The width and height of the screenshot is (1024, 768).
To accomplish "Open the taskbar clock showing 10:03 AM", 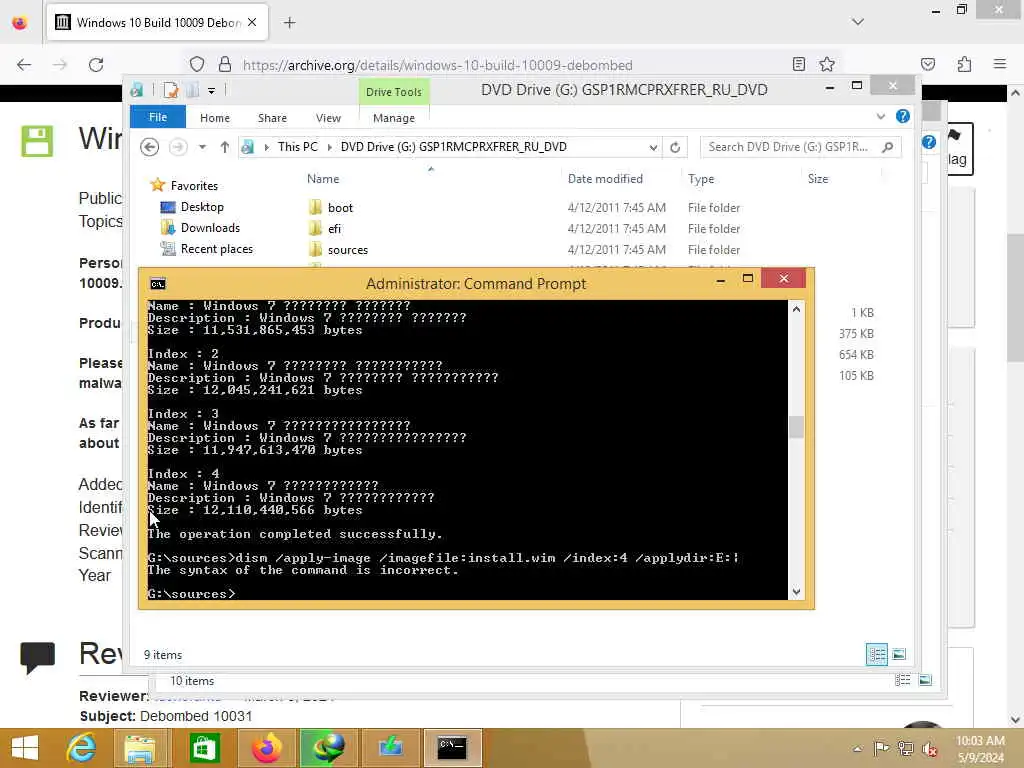I will (x=980, y=748).
